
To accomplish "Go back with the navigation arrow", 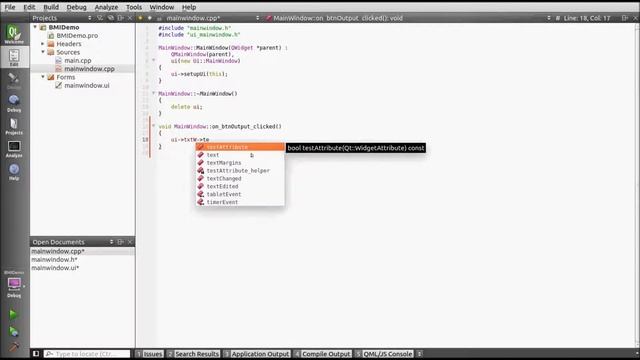I will (x=140, y=18).
